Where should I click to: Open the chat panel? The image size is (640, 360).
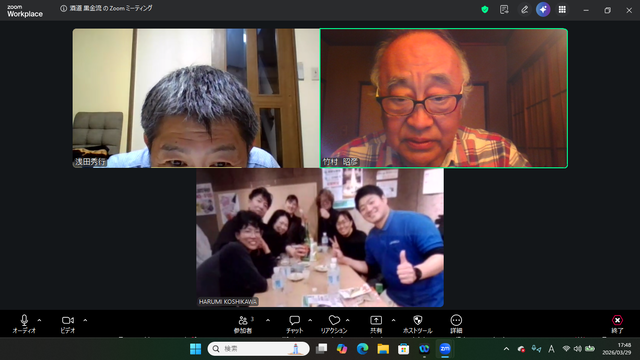[x=294, y=324]
